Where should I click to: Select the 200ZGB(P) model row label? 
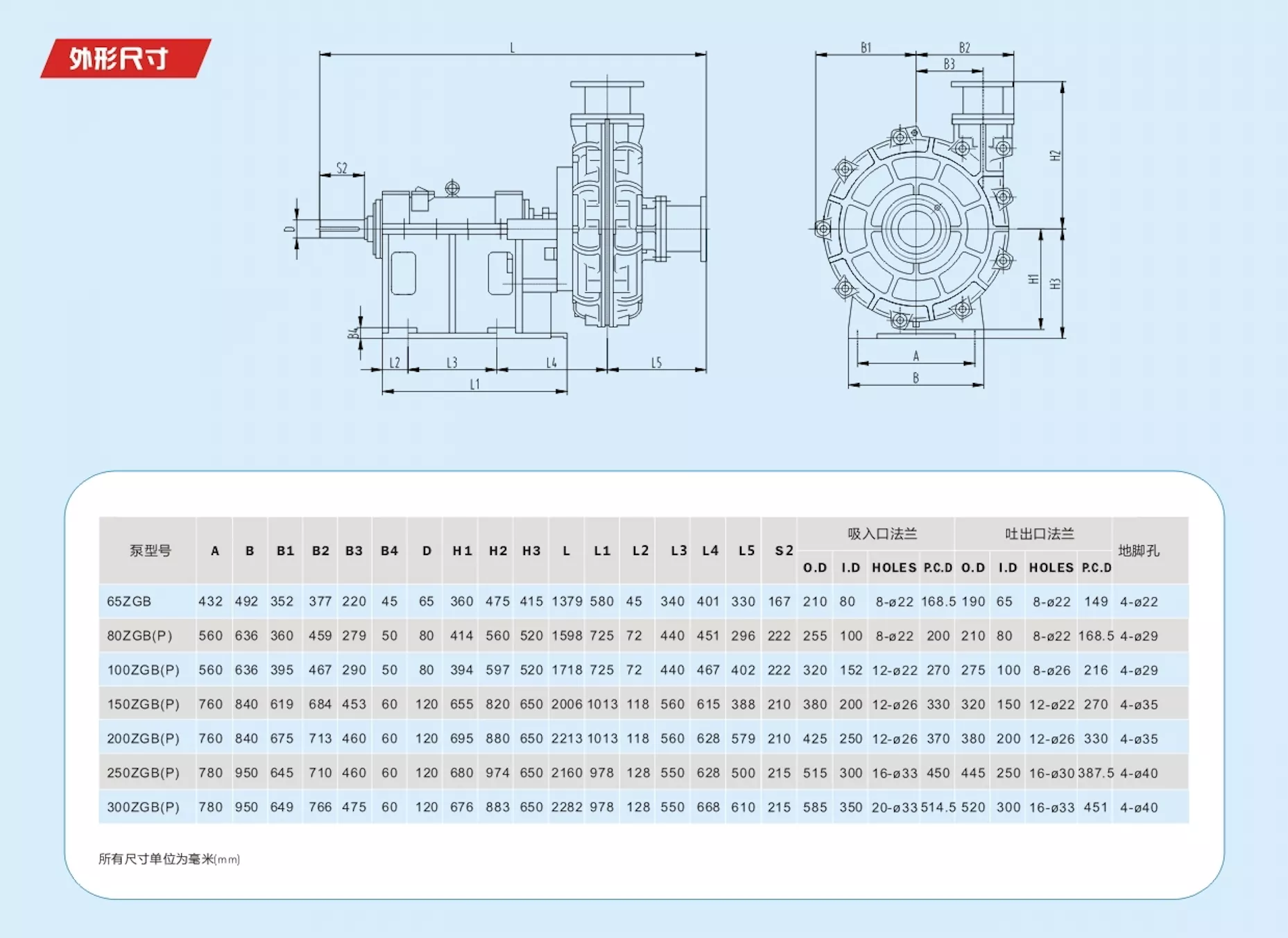[x=143, y=739]
